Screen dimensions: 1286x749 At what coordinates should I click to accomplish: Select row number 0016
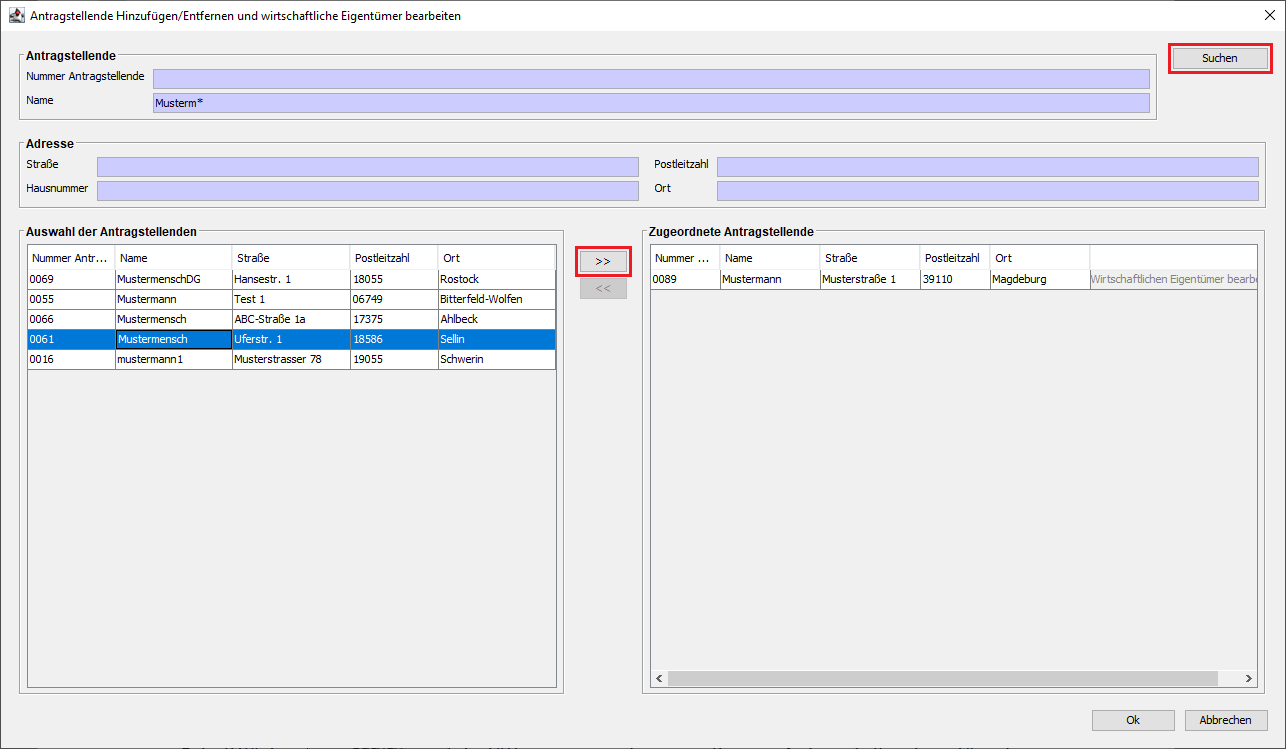pos(71,360)
